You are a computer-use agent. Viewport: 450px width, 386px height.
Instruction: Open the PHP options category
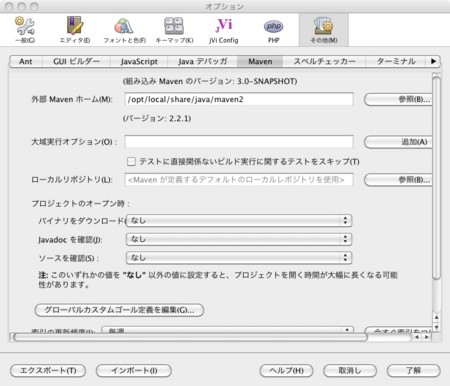pyautogui.click(x=273, y=30)
